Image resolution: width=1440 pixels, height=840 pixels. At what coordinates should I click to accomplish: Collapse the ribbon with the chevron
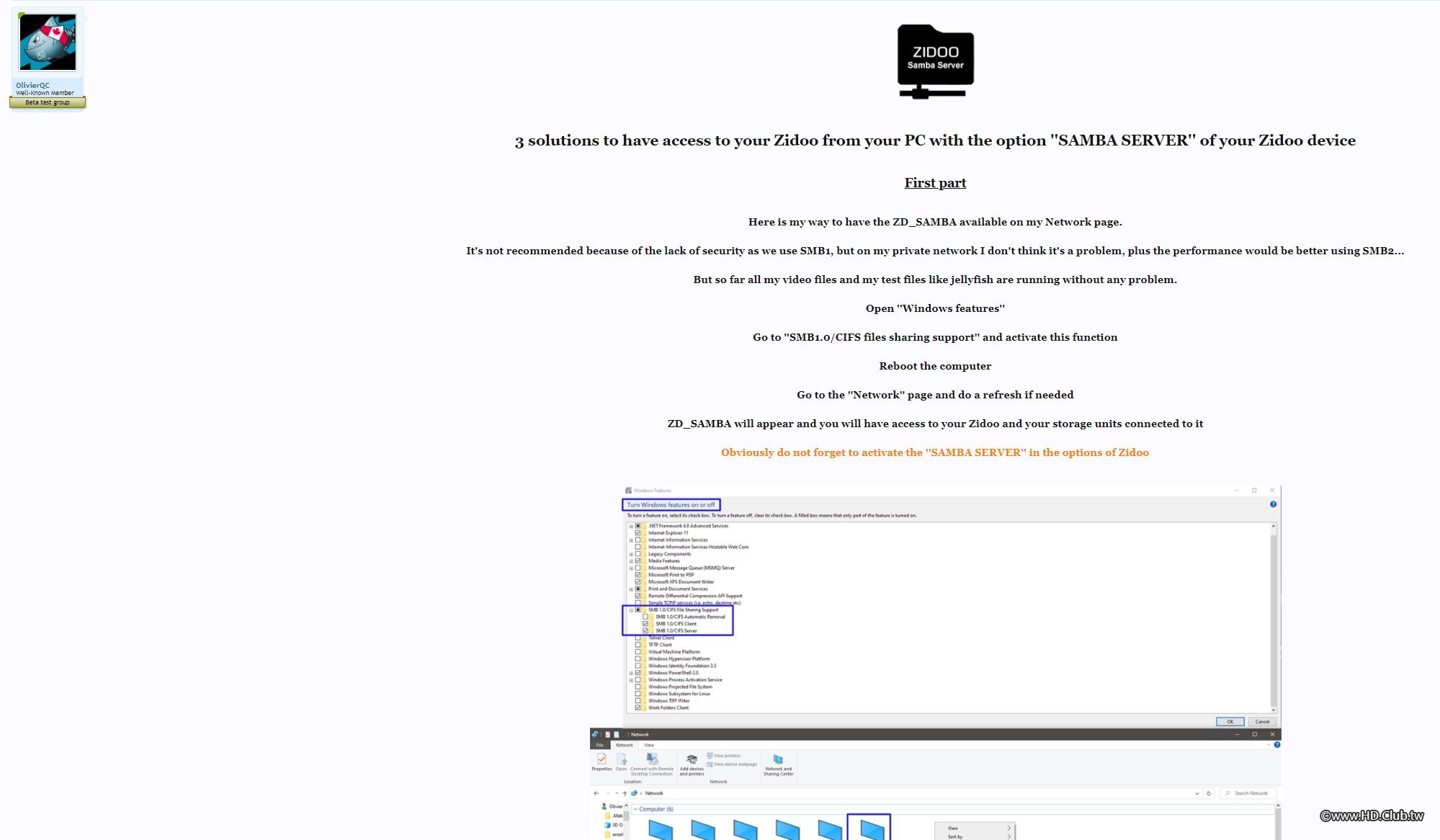click(x=1269, y=745)
